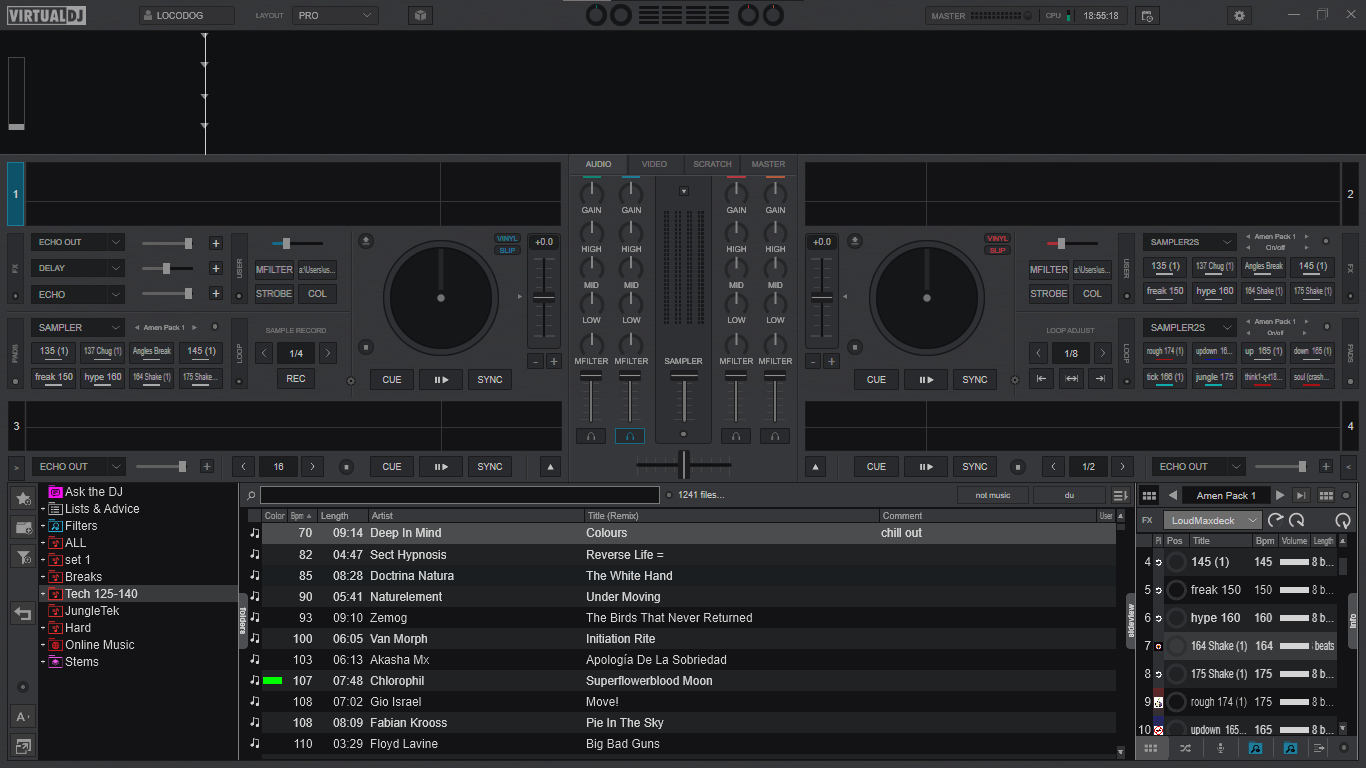Click the 3D cube icon beside layout selector
Screen dimensions: 1366x768
421,16
